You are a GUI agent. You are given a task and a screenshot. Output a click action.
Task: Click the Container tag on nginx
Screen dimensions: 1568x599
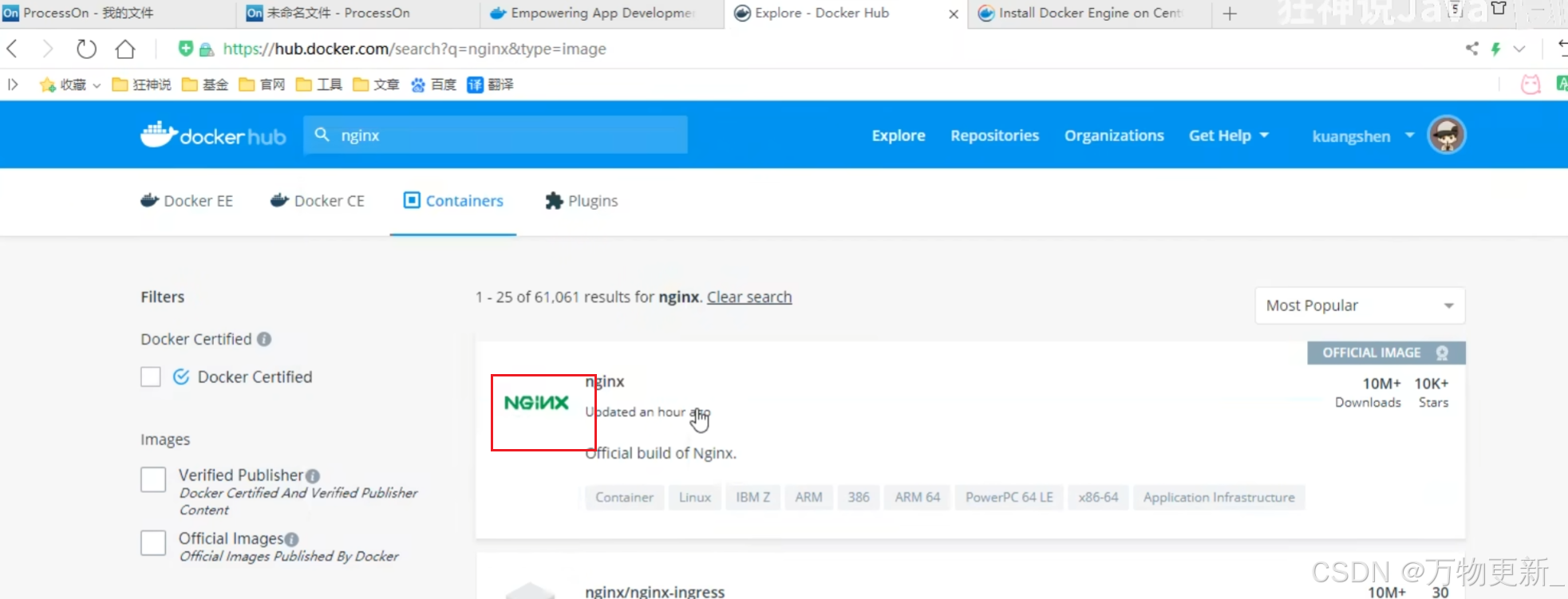tap(624, 497)
